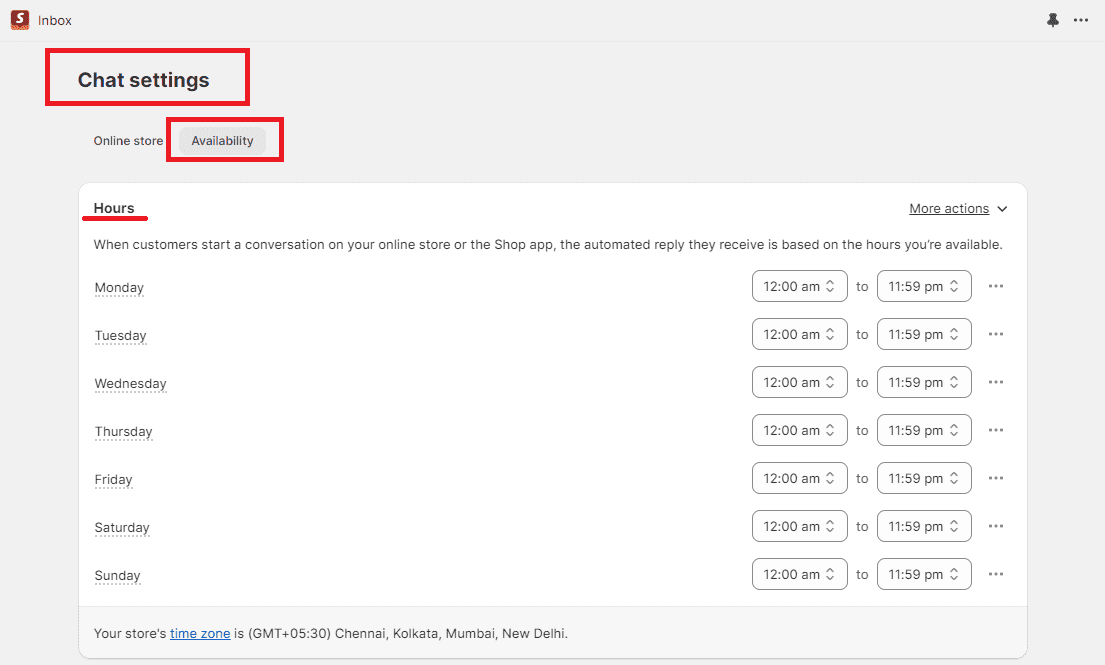This screenshot has height=665, width=1105.
Task: Open Monday's row options menu
Action: (995, 286)
